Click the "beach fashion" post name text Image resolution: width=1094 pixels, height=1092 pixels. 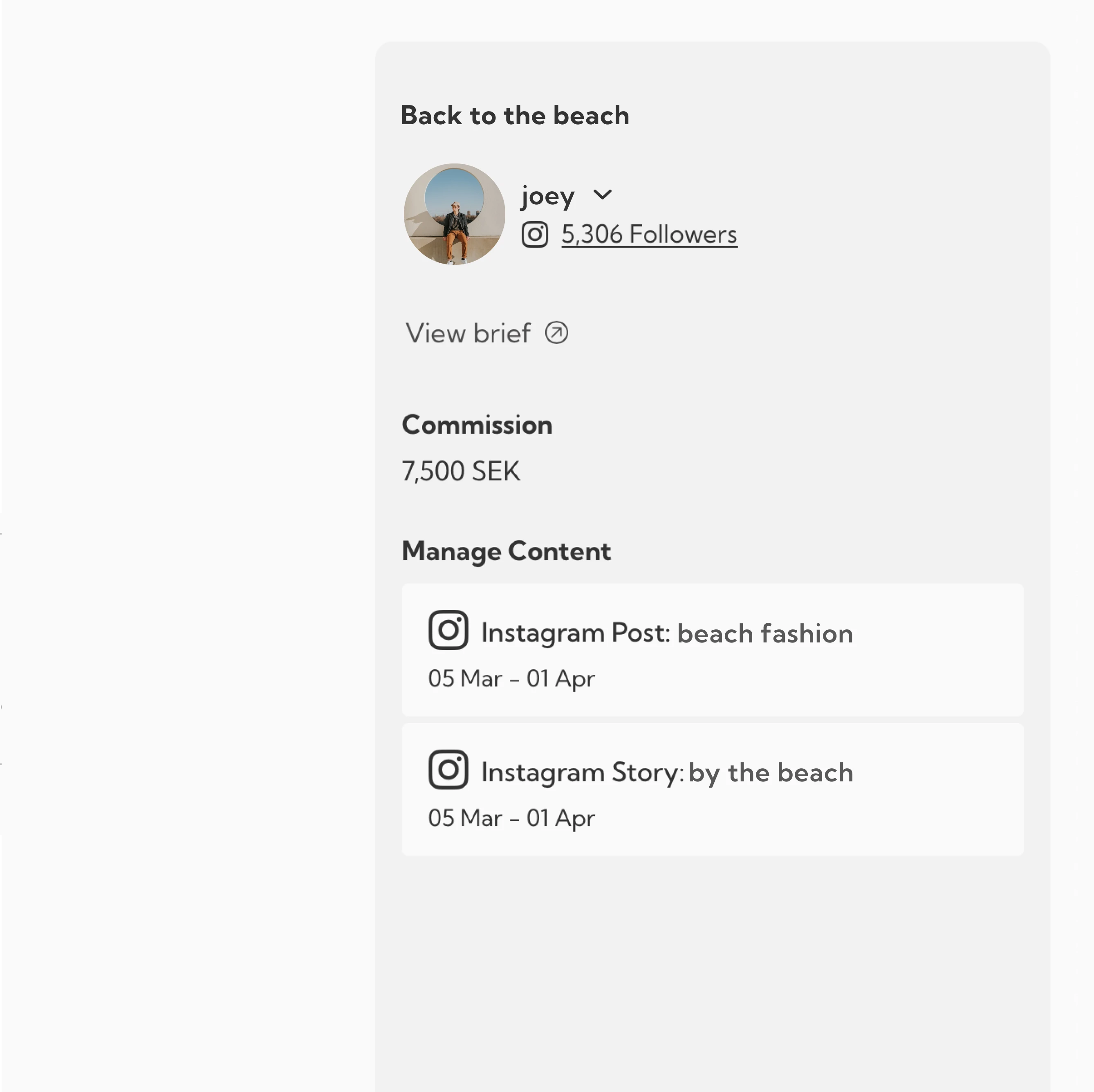click(765, 633)
